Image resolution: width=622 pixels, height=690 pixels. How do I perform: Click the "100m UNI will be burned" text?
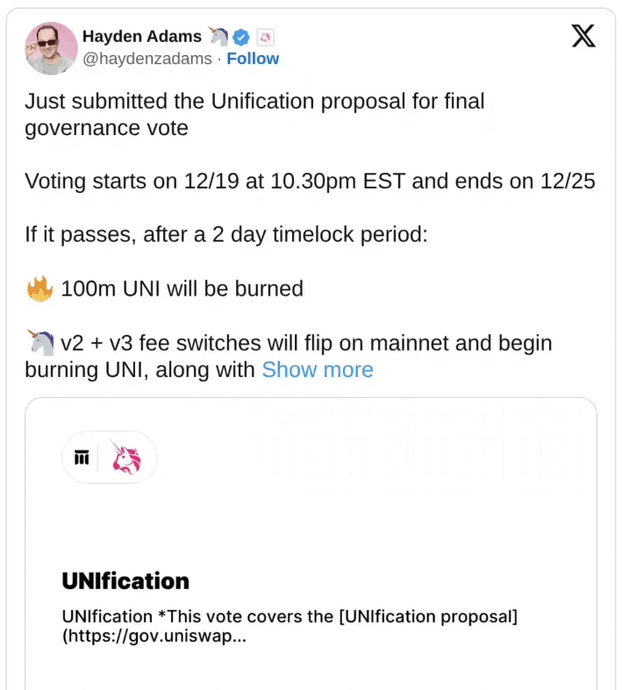pos(182,289)
